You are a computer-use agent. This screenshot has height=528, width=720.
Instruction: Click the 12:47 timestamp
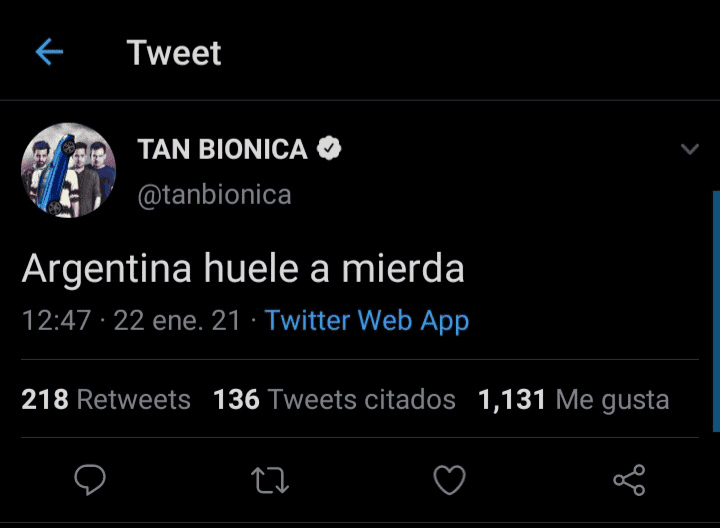tap(56, 321)
